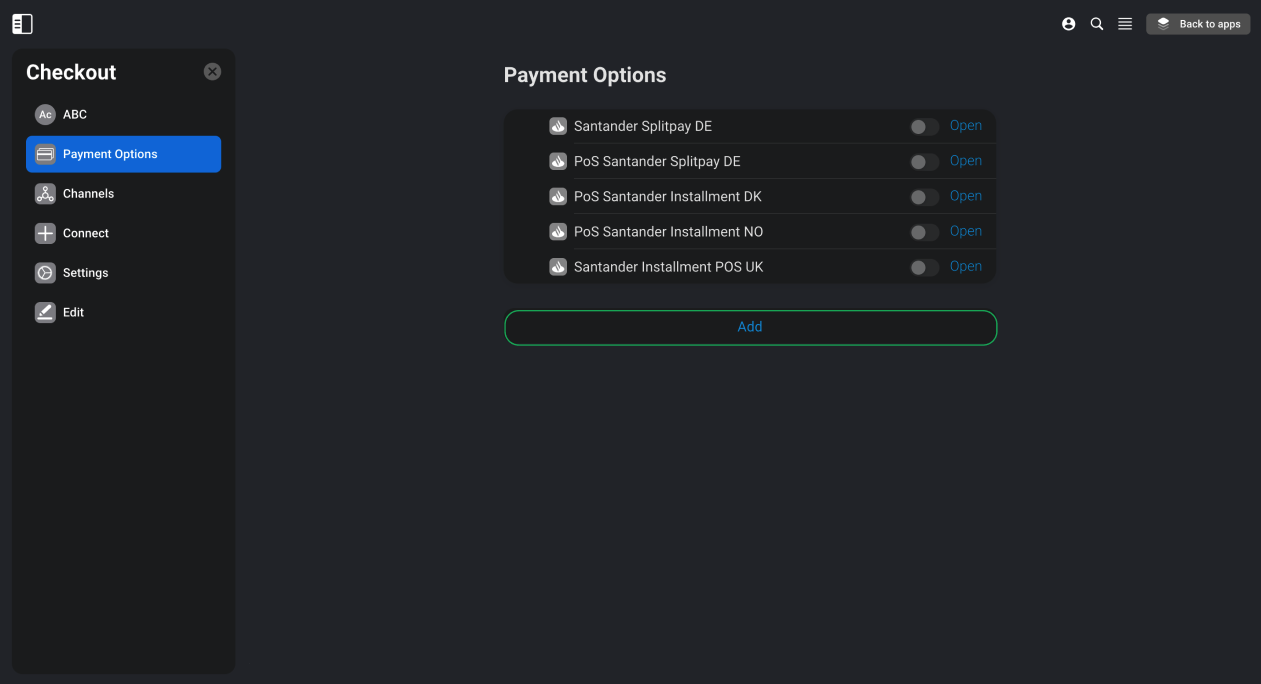Select the Payment Options menu item
Viewport: 1261px width, 684px height.
point(123,154)
